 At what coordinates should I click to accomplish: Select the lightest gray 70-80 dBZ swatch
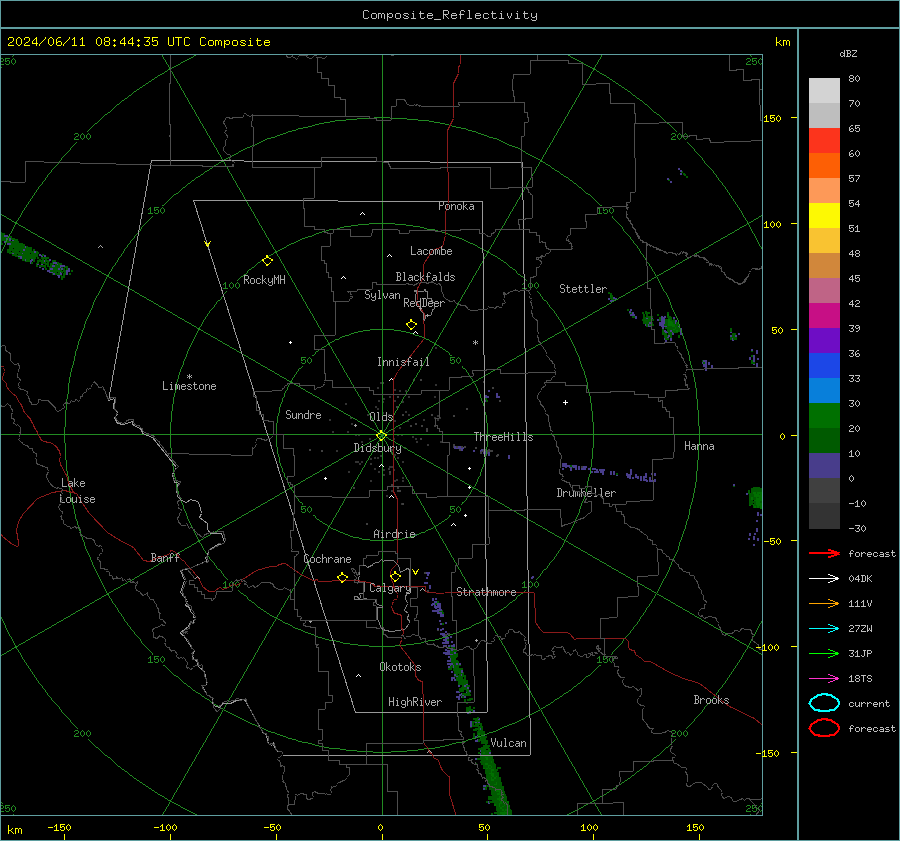pyautogui.click(x=824, y=91)
